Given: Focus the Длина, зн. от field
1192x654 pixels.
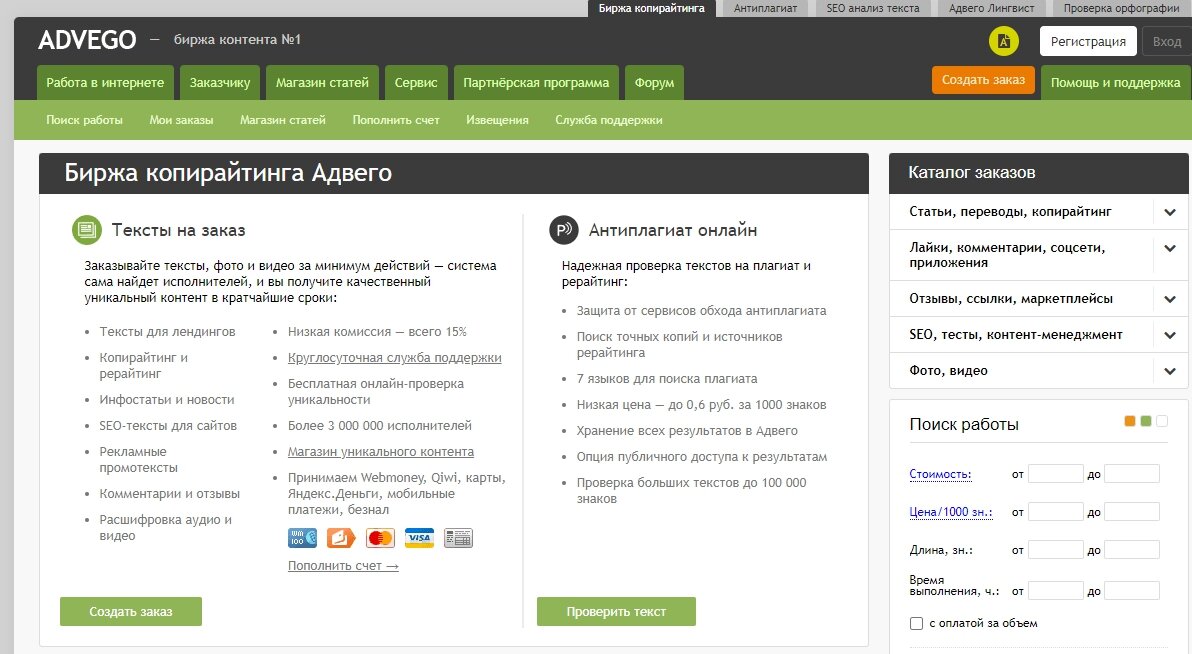Looking at the screenshot, I should point(1055,550).
